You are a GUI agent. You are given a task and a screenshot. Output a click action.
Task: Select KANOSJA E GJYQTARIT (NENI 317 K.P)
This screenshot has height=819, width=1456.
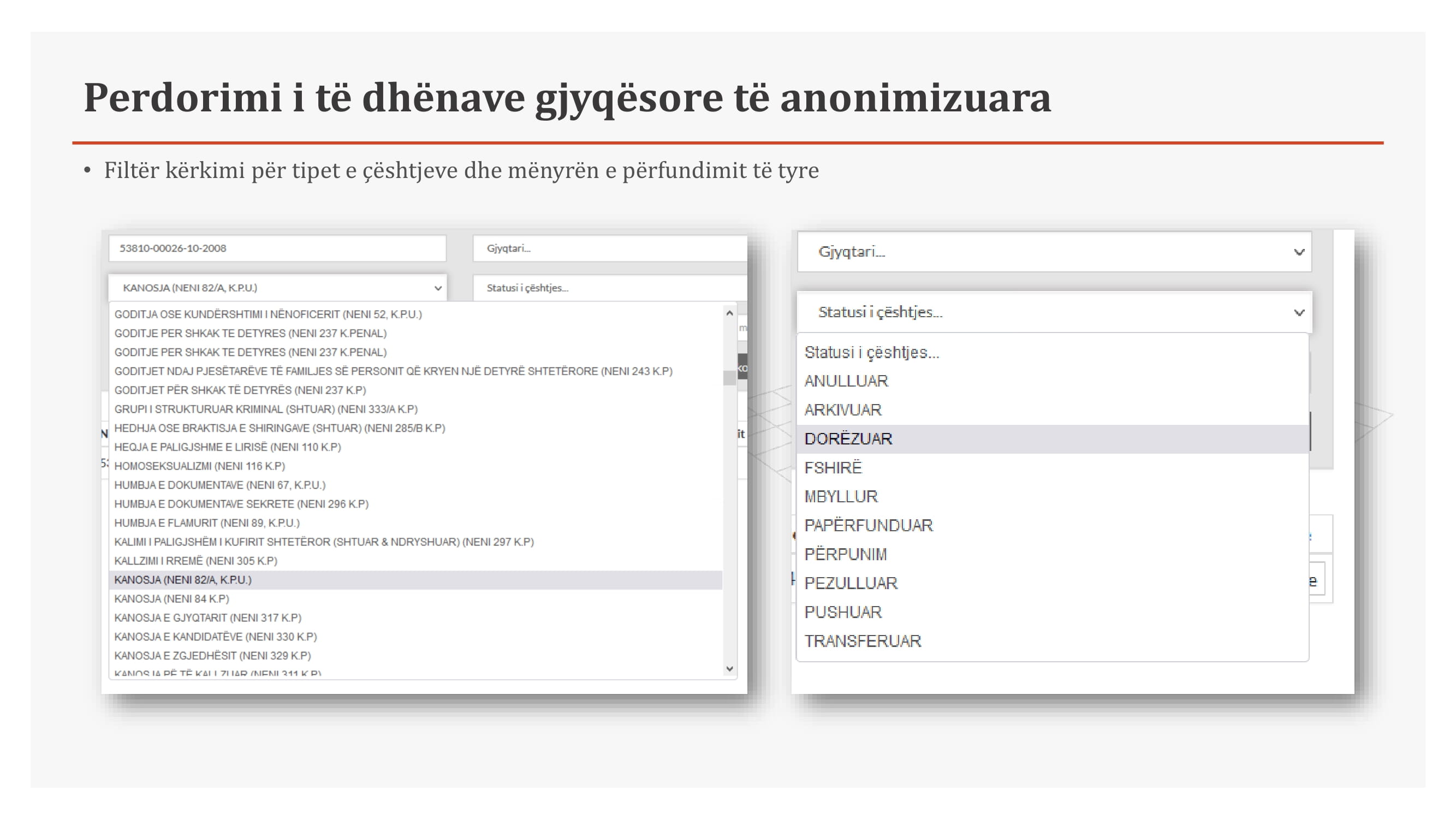tap(207, 617)
